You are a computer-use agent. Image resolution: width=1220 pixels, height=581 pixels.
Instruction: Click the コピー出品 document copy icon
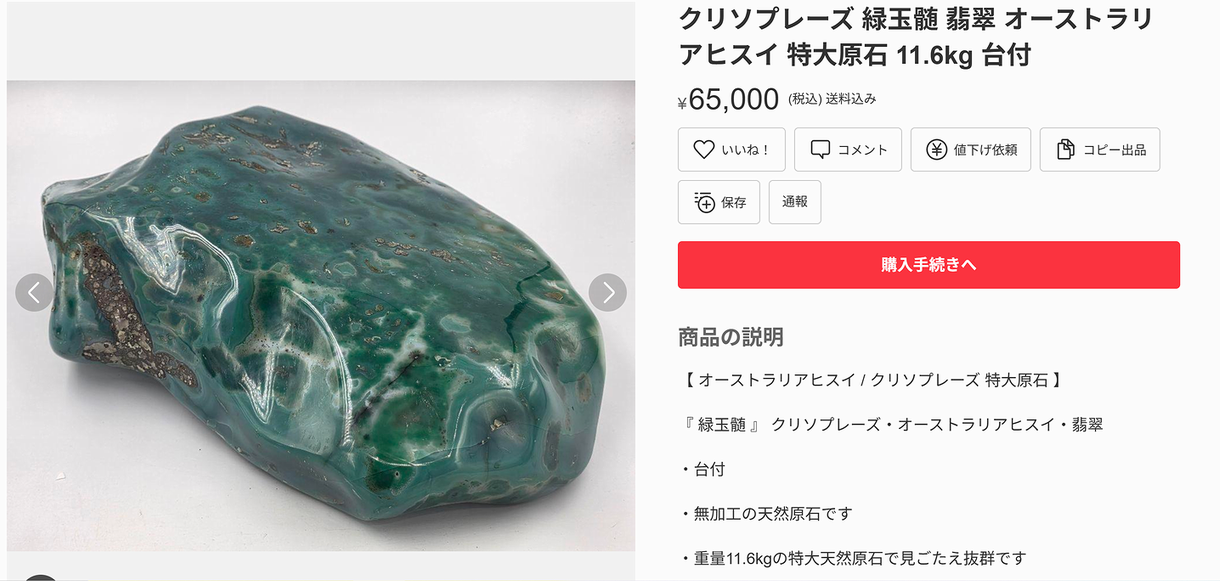pos(1065,150)
